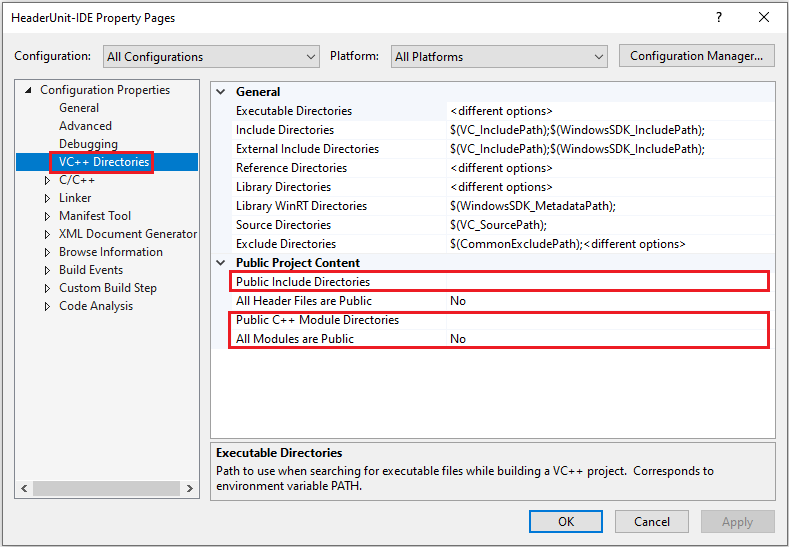Screen dimensions: 789x547
Task: Select the Manifest Tool tree label
Action: (x=95, y=216)
